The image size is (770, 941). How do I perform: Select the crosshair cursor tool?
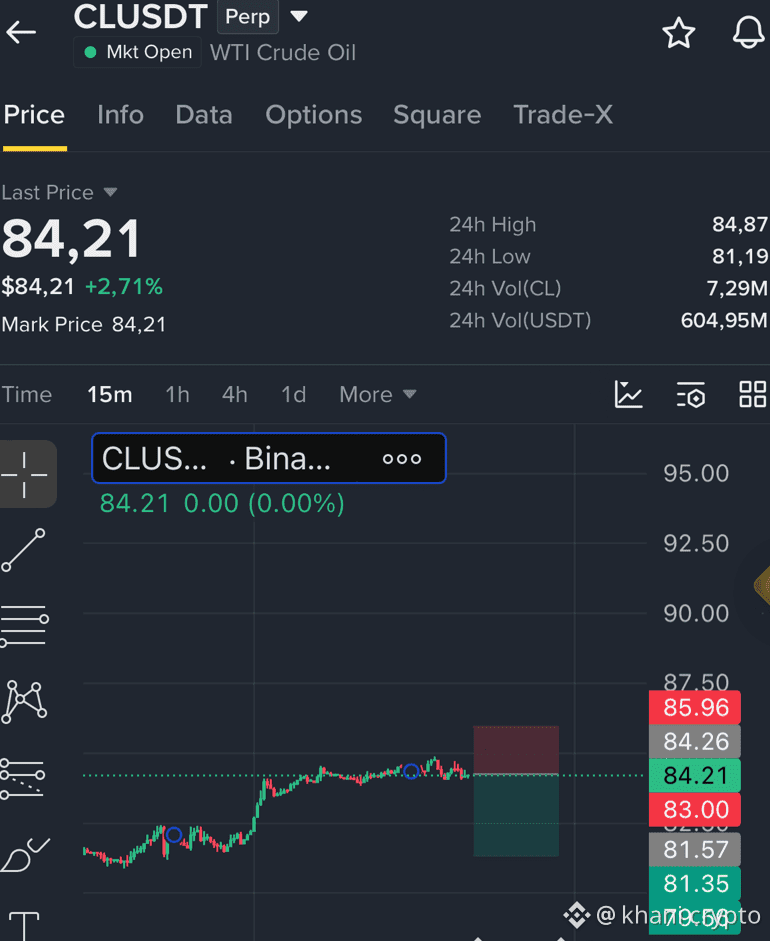(x=25, y=475)
